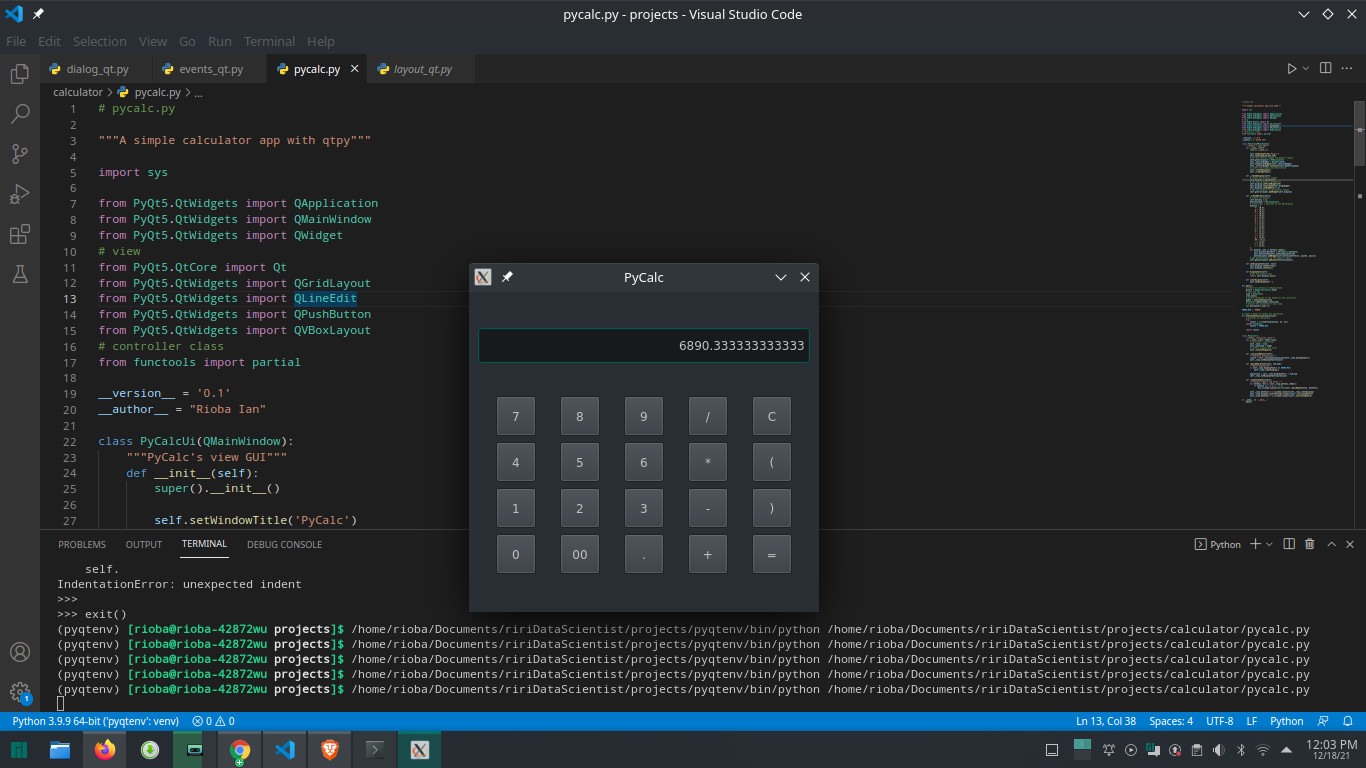
Task: Open the Source Control view
Action: 19,154
